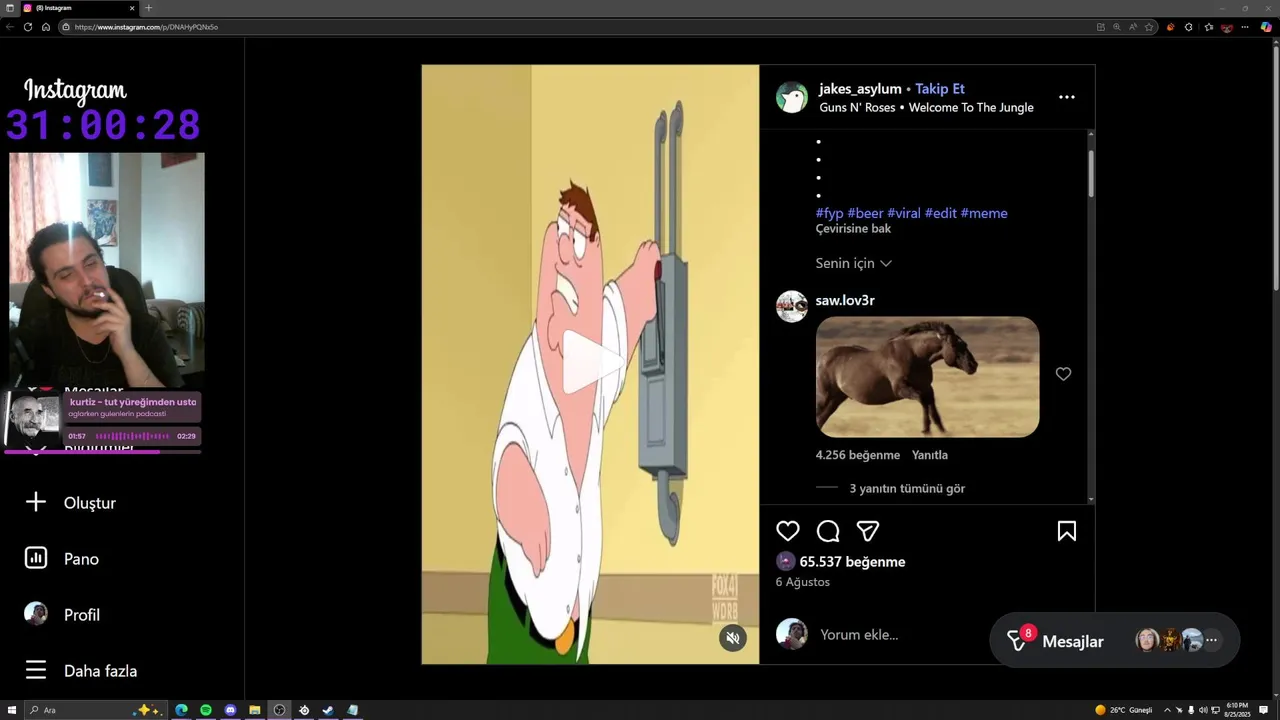Open the horse GIF comment
Viewport: 1280px width, 720px height.
[927, 377]
